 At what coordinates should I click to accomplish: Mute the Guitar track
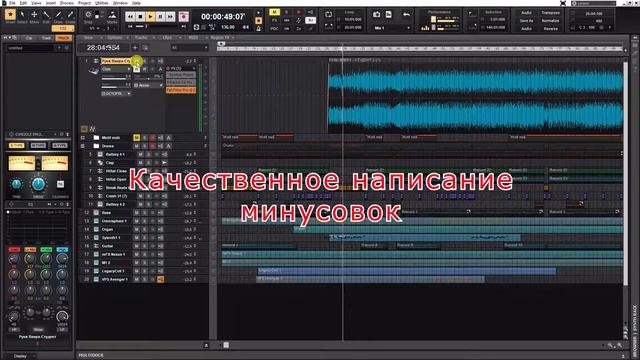click(136, 246)
